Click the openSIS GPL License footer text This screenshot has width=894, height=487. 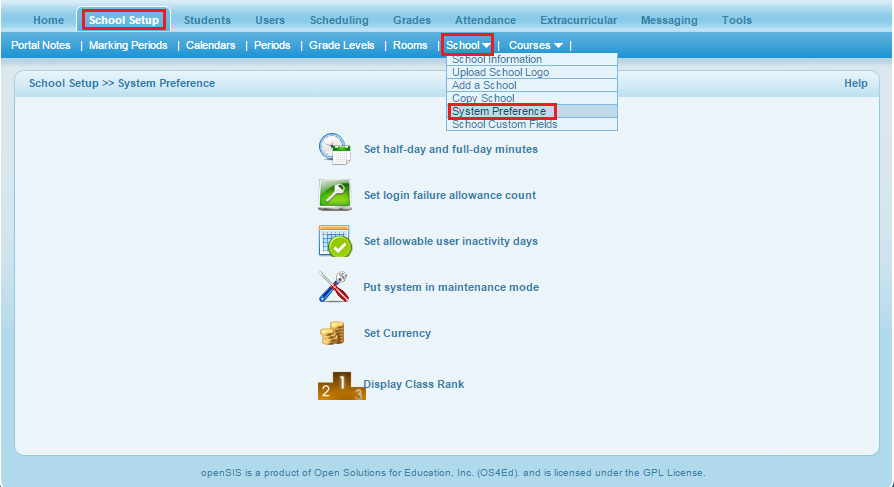tap(453, 473)
